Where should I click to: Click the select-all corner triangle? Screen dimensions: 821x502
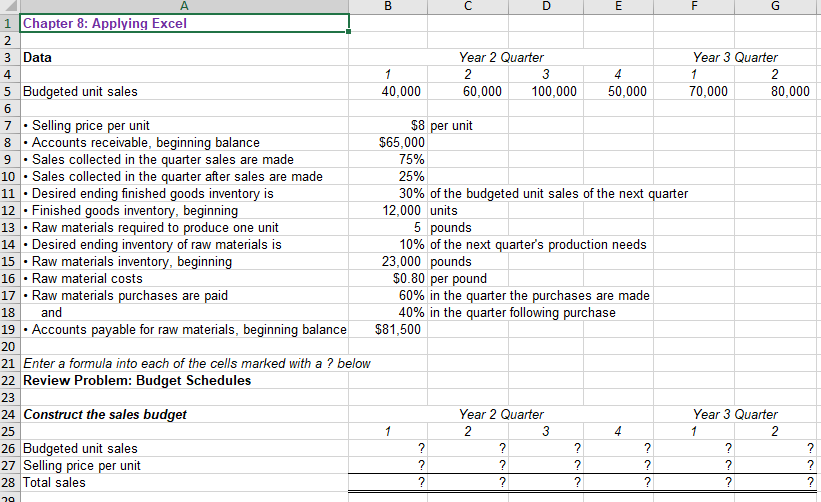click(x=9, y=6)
